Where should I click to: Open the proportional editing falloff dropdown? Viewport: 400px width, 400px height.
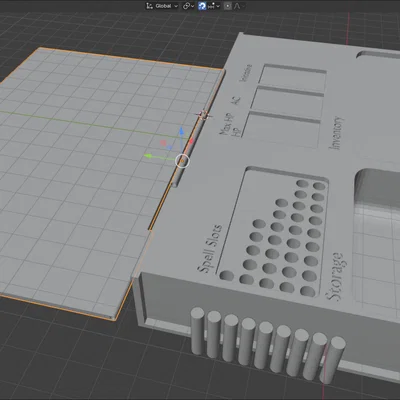click(239, 6)
